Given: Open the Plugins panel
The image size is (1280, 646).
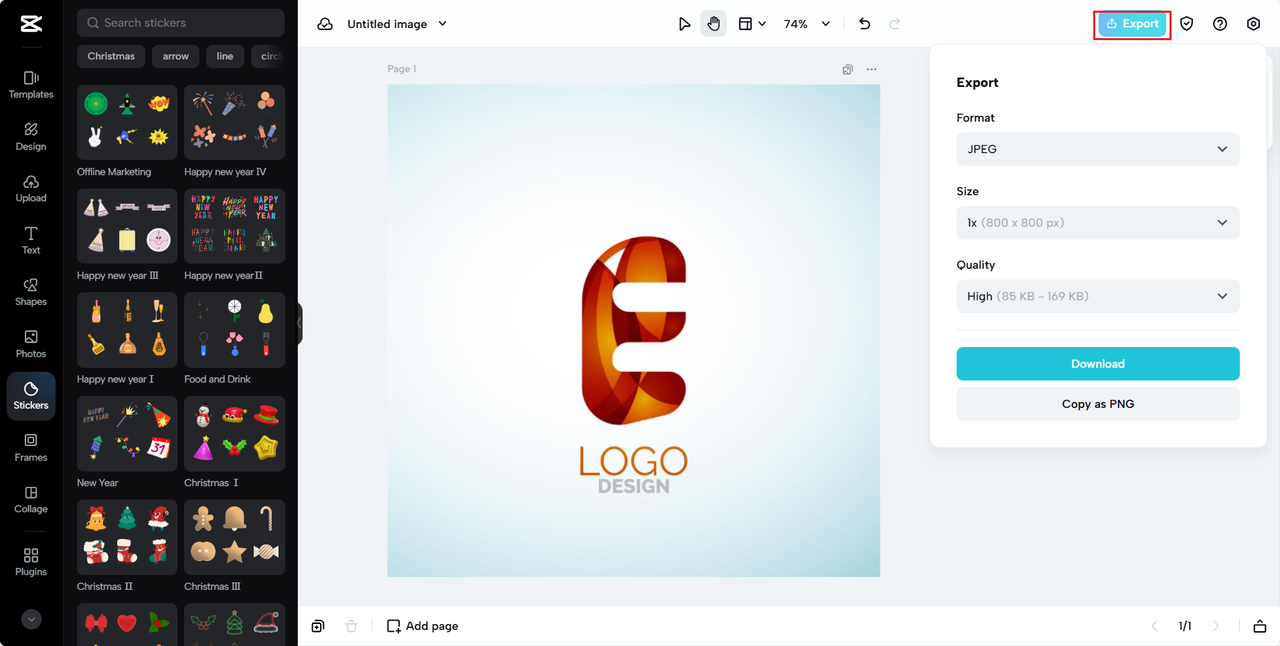Looking at the screenshot, I should tap(31, 562).
